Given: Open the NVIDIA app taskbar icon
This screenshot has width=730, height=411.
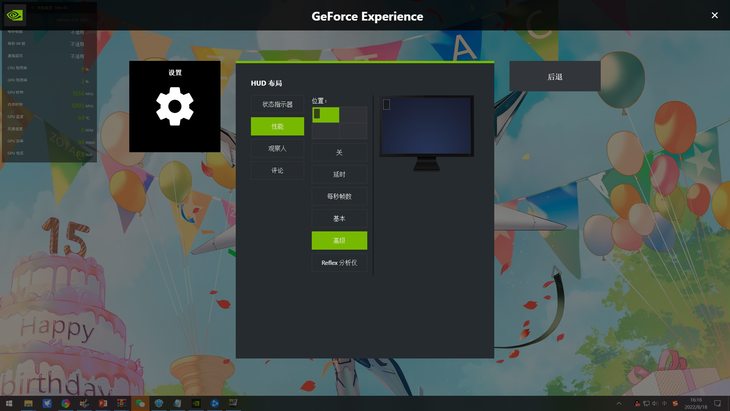Looking at the screenshot, I should tap(196, 403).
